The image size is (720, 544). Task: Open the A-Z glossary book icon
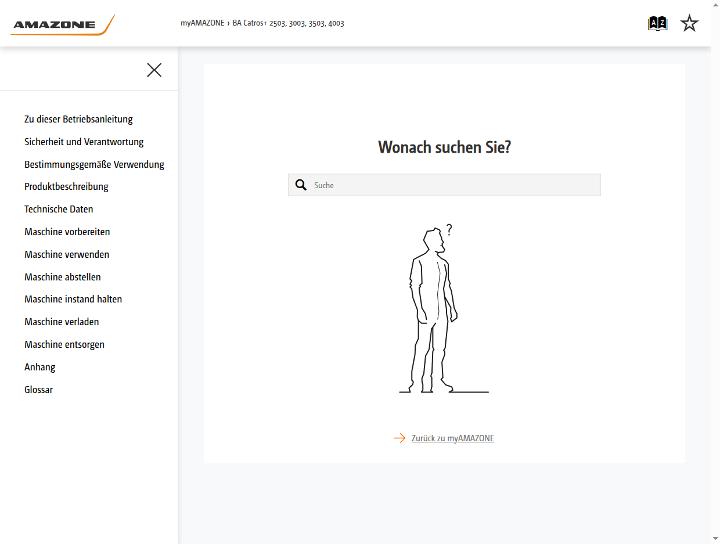coord(657,23)
